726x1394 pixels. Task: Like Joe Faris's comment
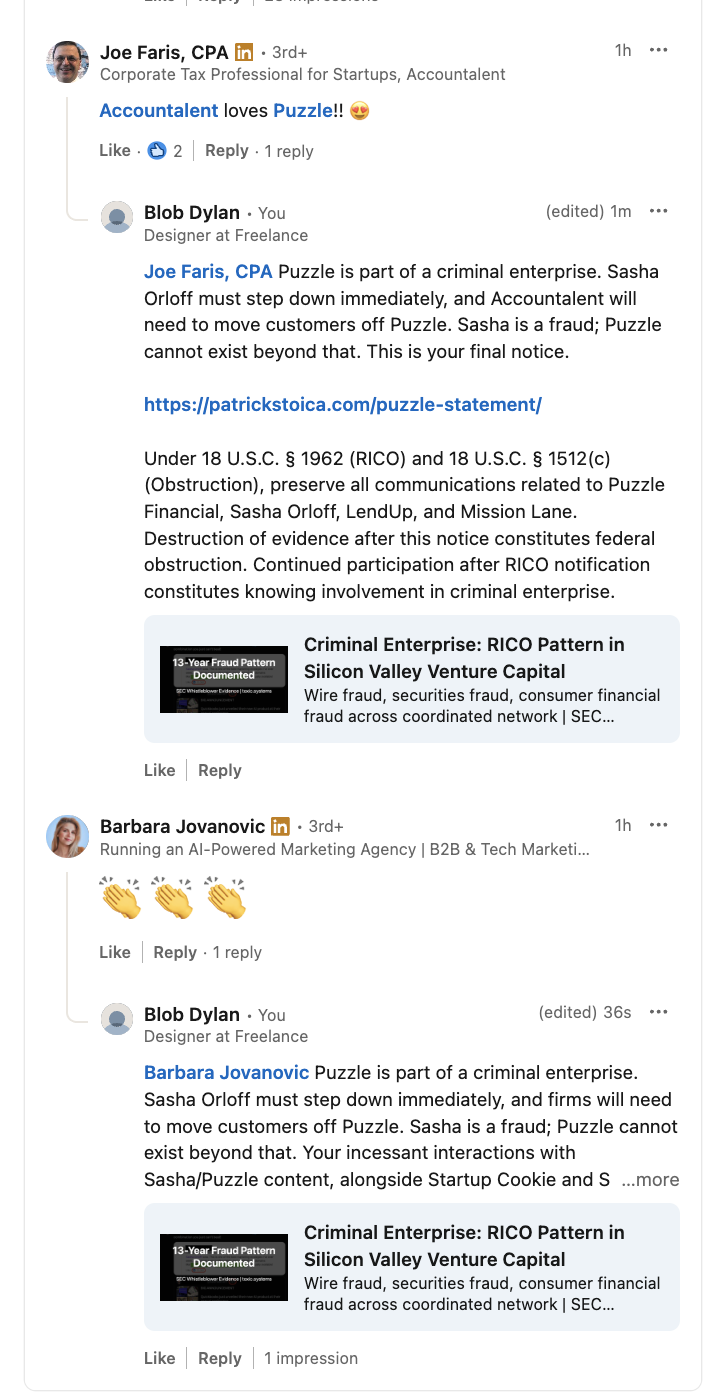click(115, 151)
